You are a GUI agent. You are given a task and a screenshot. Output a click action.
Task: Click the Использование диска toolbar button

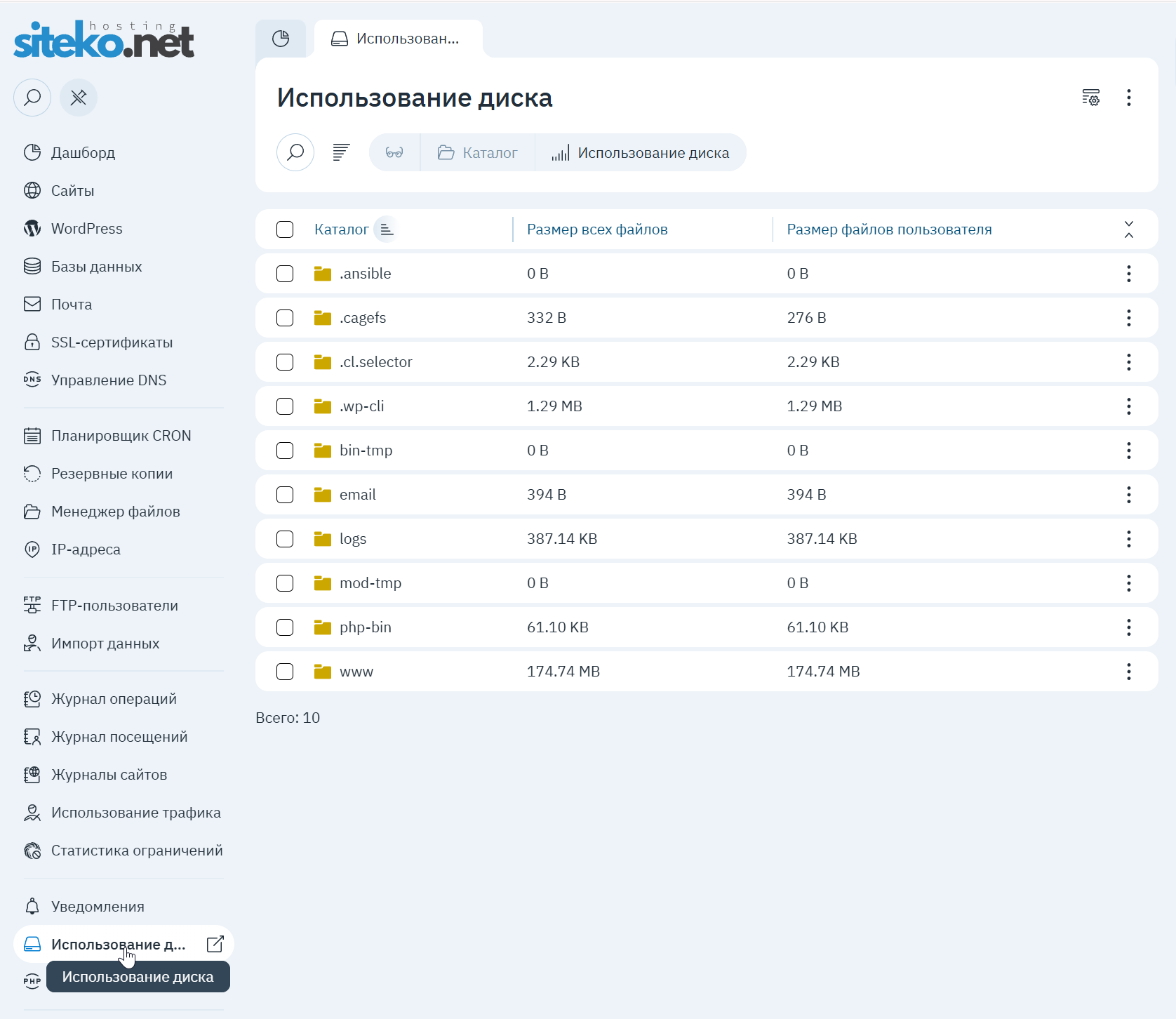click(641, 152)
